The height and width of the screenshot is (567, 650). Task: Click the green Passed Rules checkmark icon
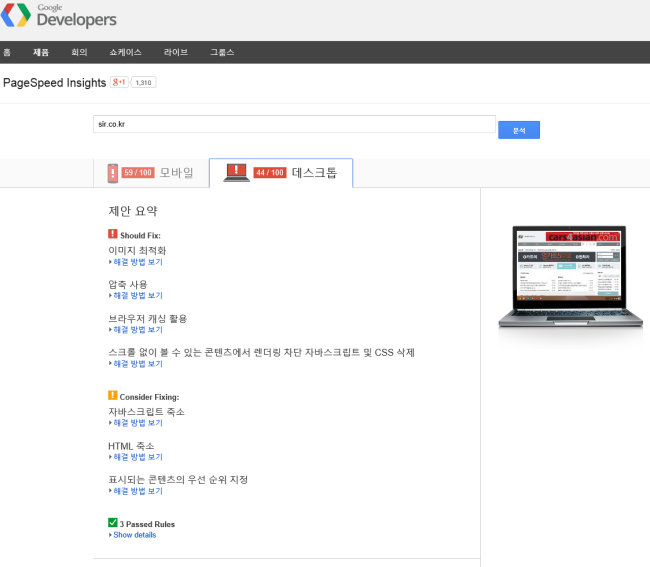pos(113,523)
